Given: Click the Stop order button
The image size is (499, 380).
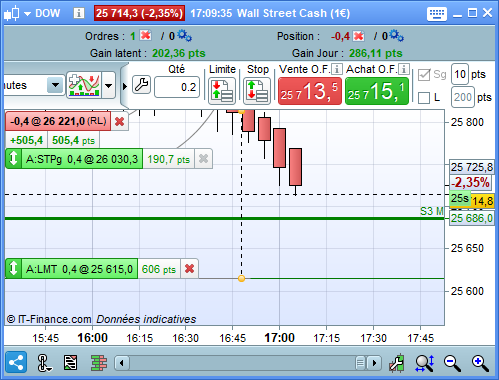Looking at the screenshot, I should (257, 91).
